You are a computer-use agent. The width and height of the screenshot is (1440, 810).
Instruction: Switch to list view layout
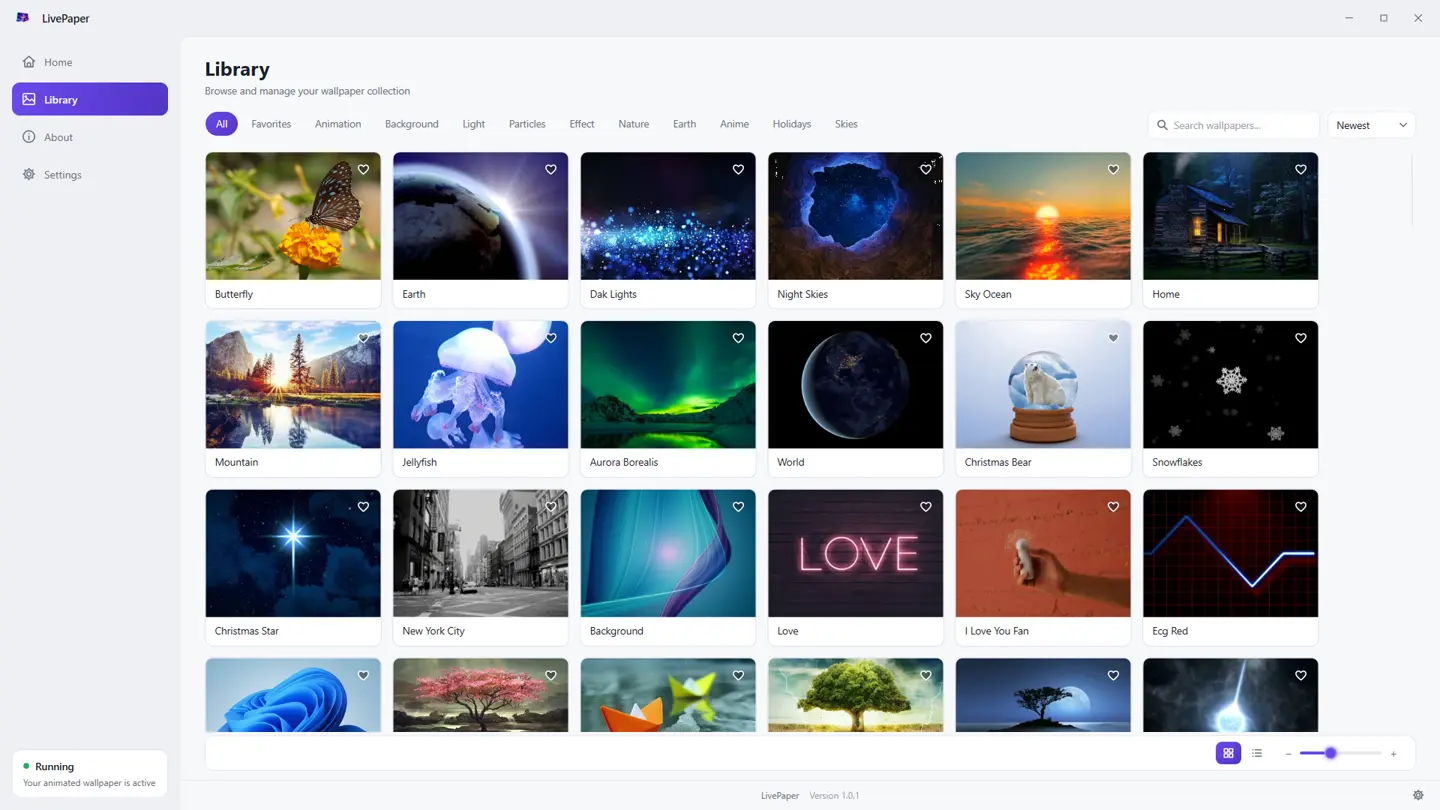[1257, 753]
